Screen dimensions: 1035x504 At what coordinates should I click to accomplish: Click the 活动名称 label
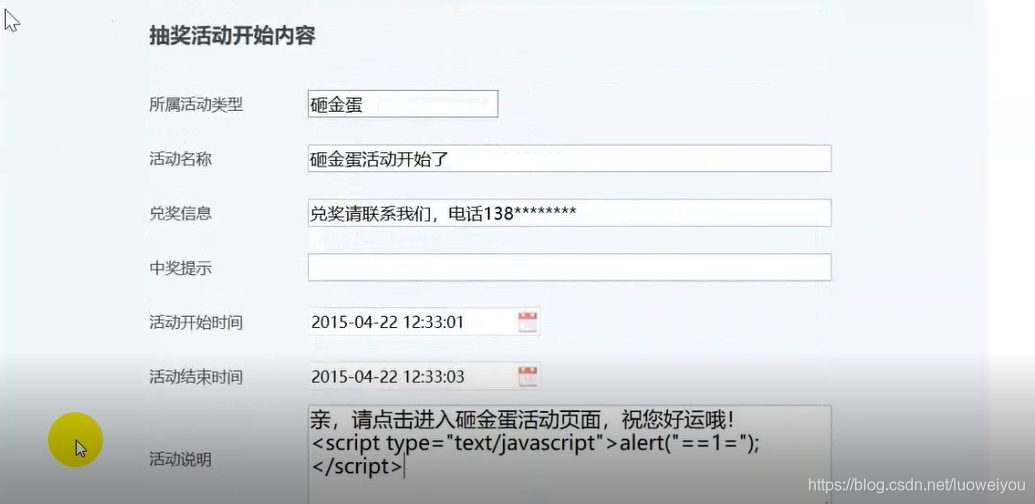180,159
